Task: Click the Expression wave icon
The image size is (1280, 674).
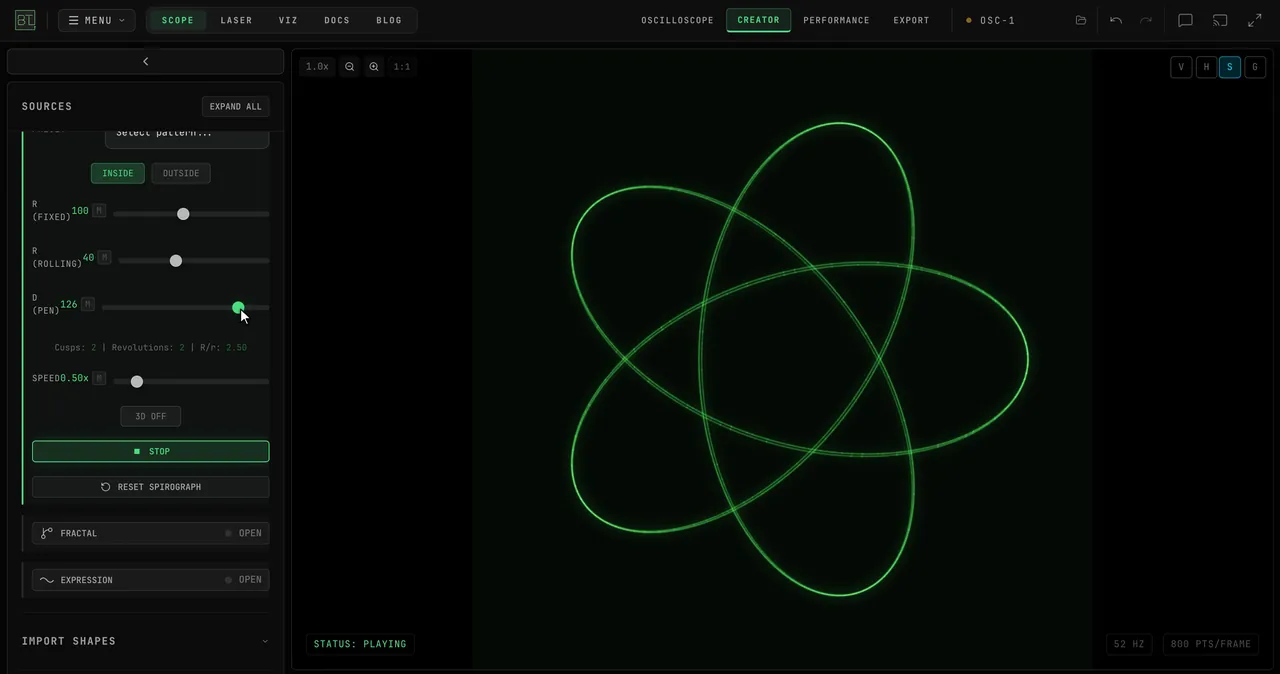Action: 47,580
